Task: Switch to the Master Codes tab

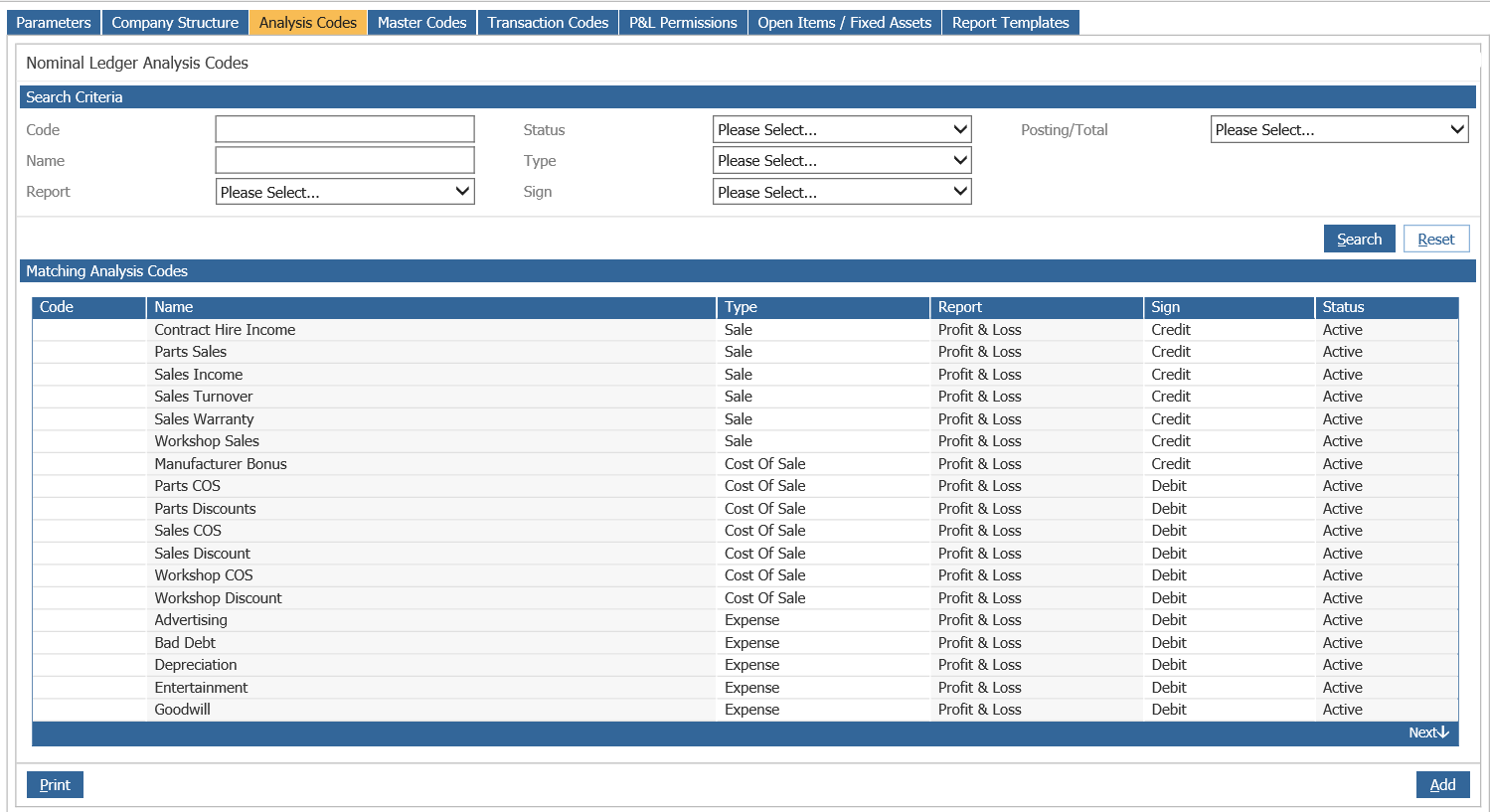Action: [x=421, y=22]
